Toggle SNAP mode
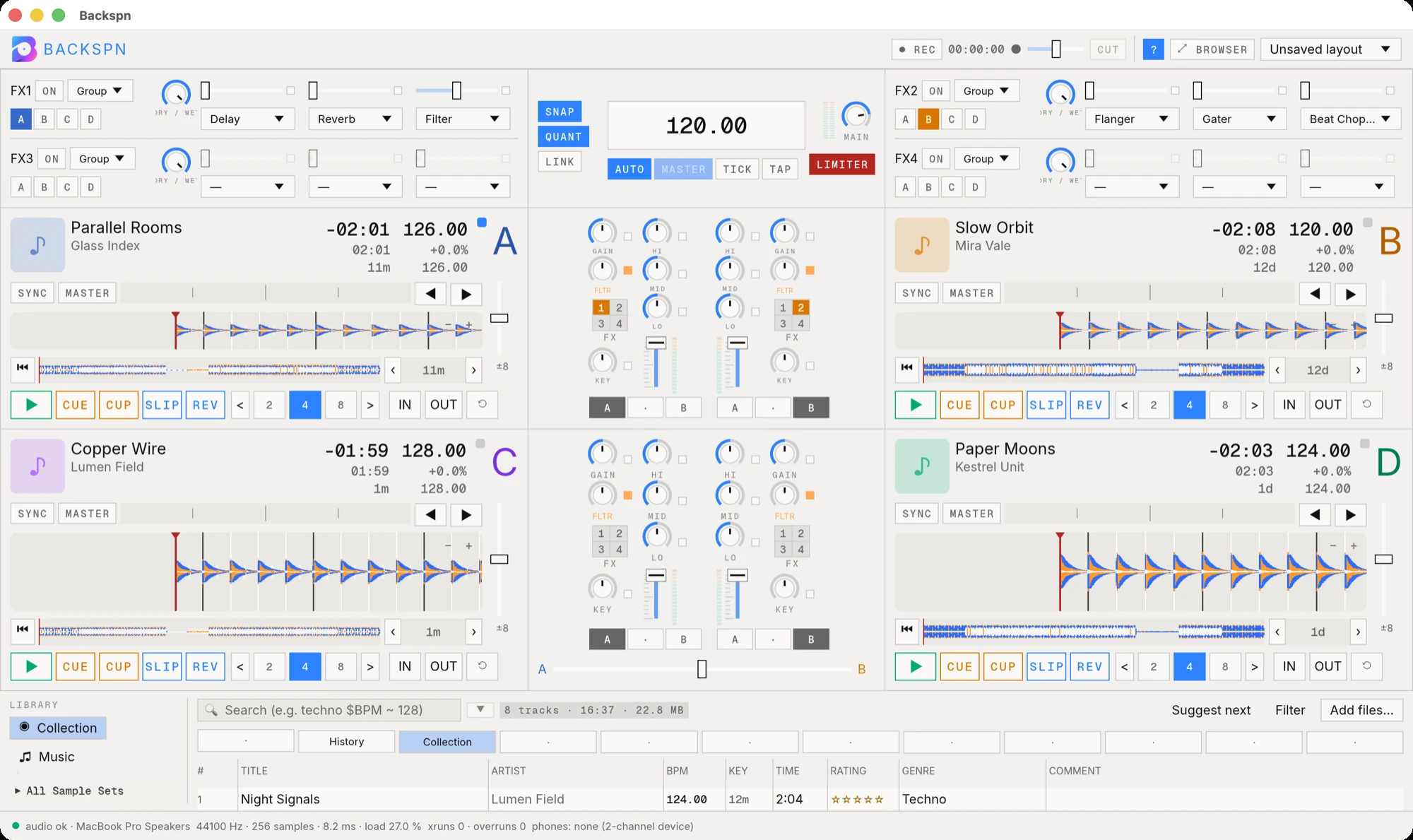Image resolution: width=1413 pixels, height=840 pixels. click(560, 112)
